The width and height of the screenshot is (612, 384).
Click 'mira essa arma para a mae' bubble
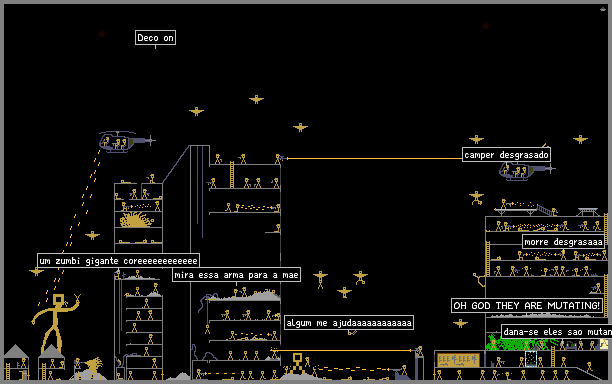click(236, 275)
